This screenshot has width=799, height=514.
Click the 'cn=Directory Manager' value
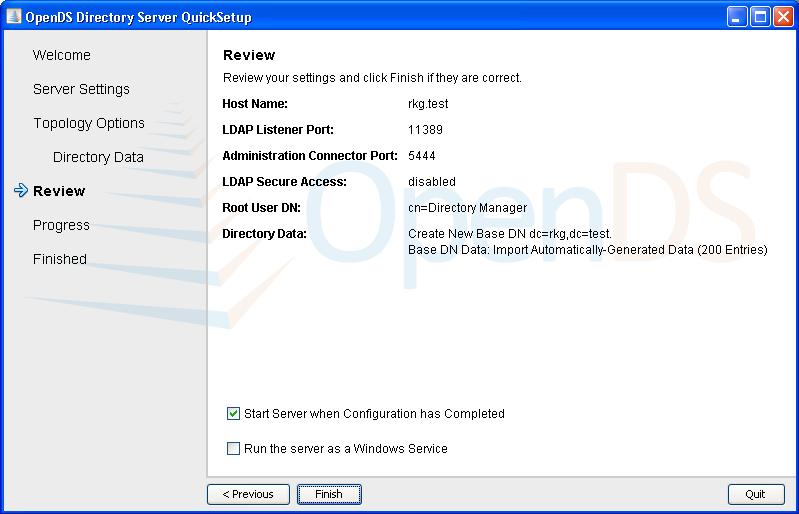[x=468, y=208]
